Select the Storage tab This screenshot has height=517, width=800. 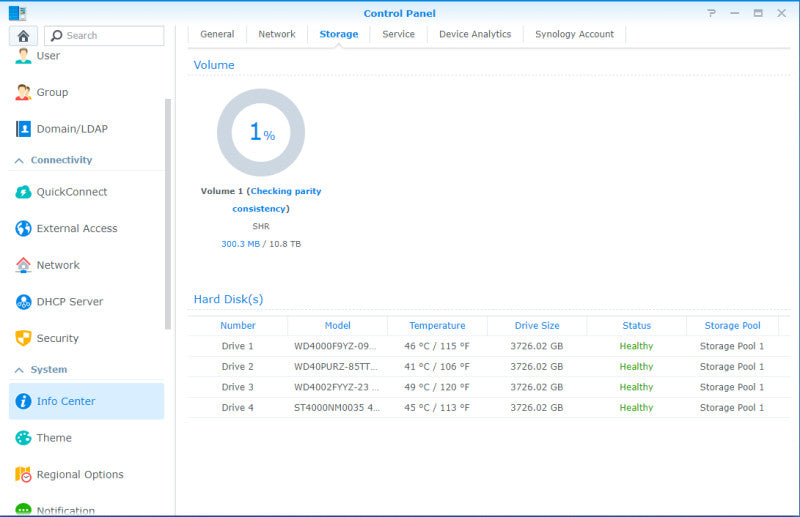pyautogui.click(x=339, y=34)
